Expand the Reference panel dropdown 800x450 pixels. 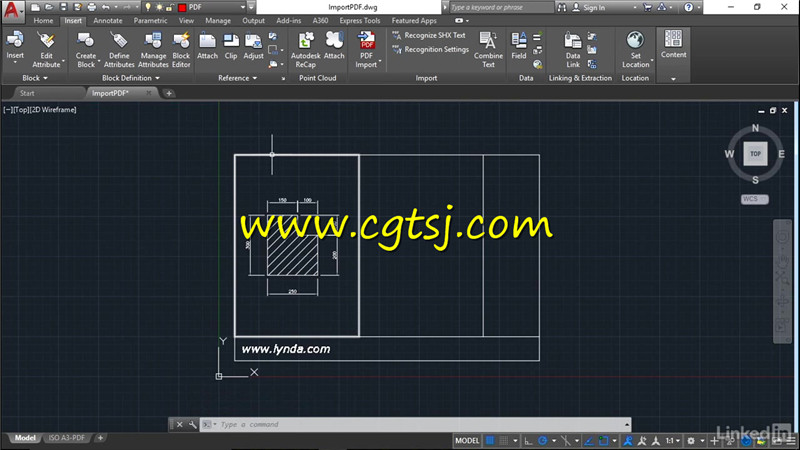pyautogui.click(x=238, y=78)
